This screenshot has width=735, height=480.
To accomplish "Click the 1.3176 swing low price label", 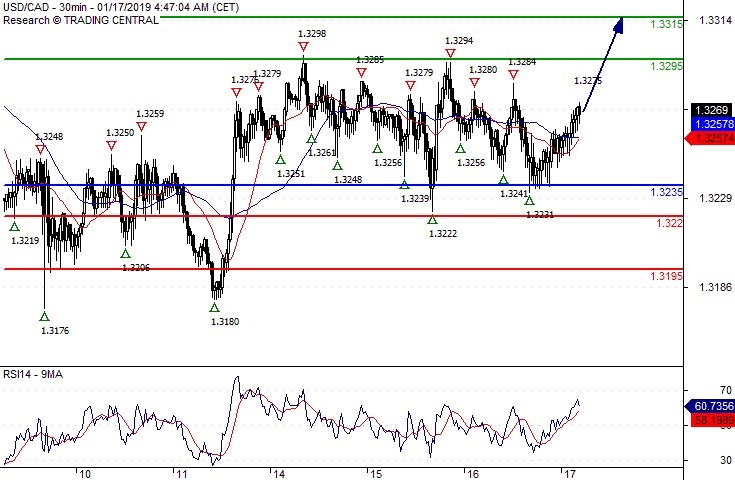I will (55, 330).
